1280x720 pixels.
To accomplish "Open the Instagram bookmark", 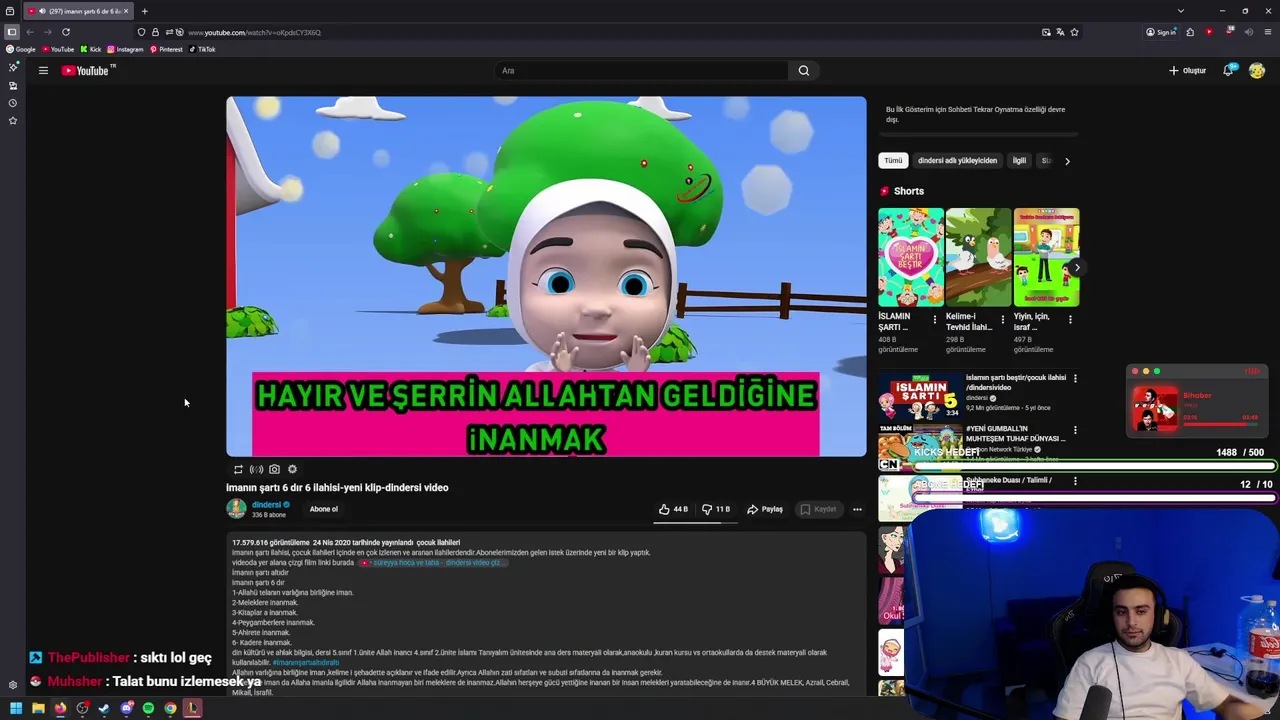I will (x=125, y=49).
